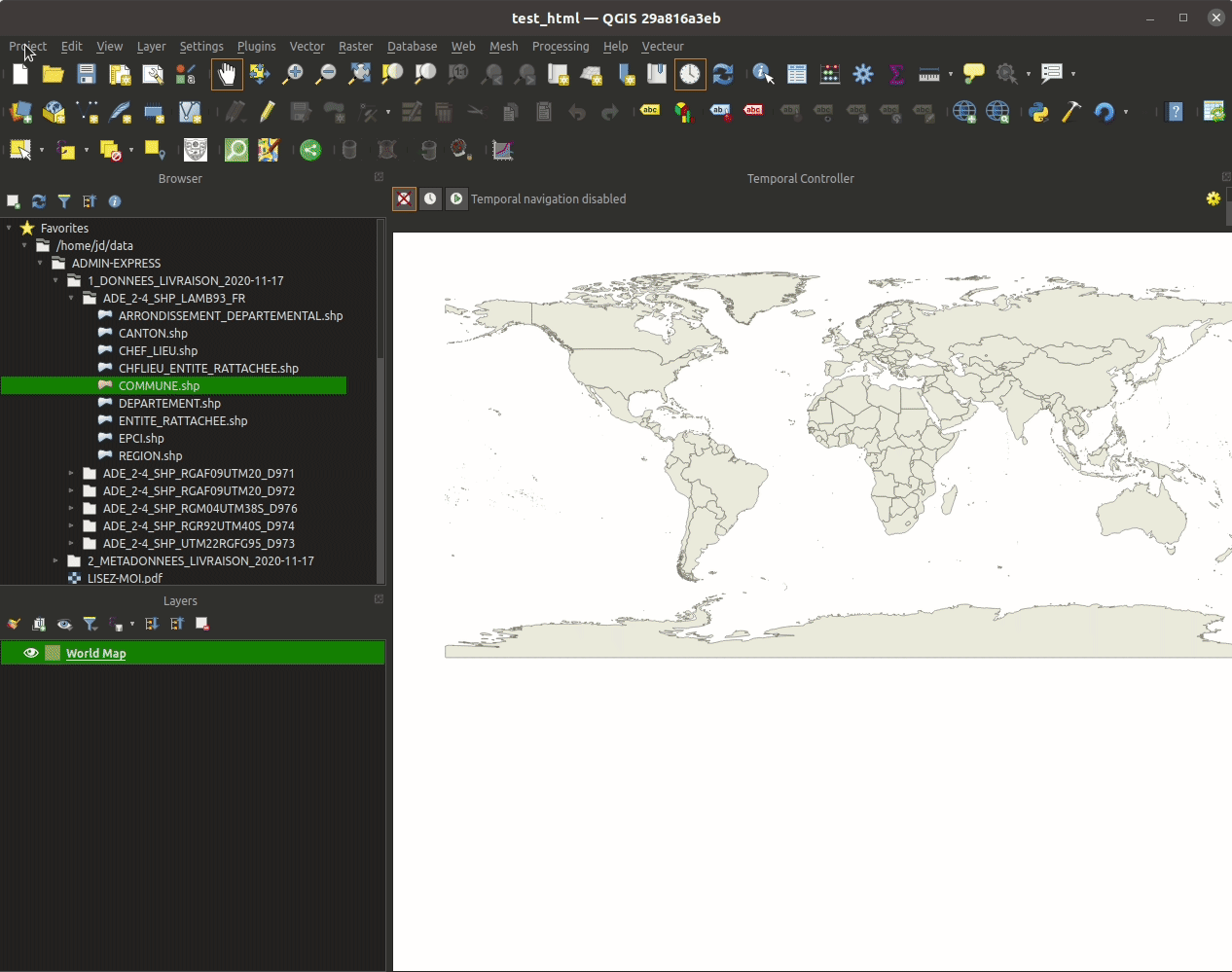The width and height of the screenshot is (1232, 972).
Task: Toggle temporal navigation off with red clock button
Action: 404,198
